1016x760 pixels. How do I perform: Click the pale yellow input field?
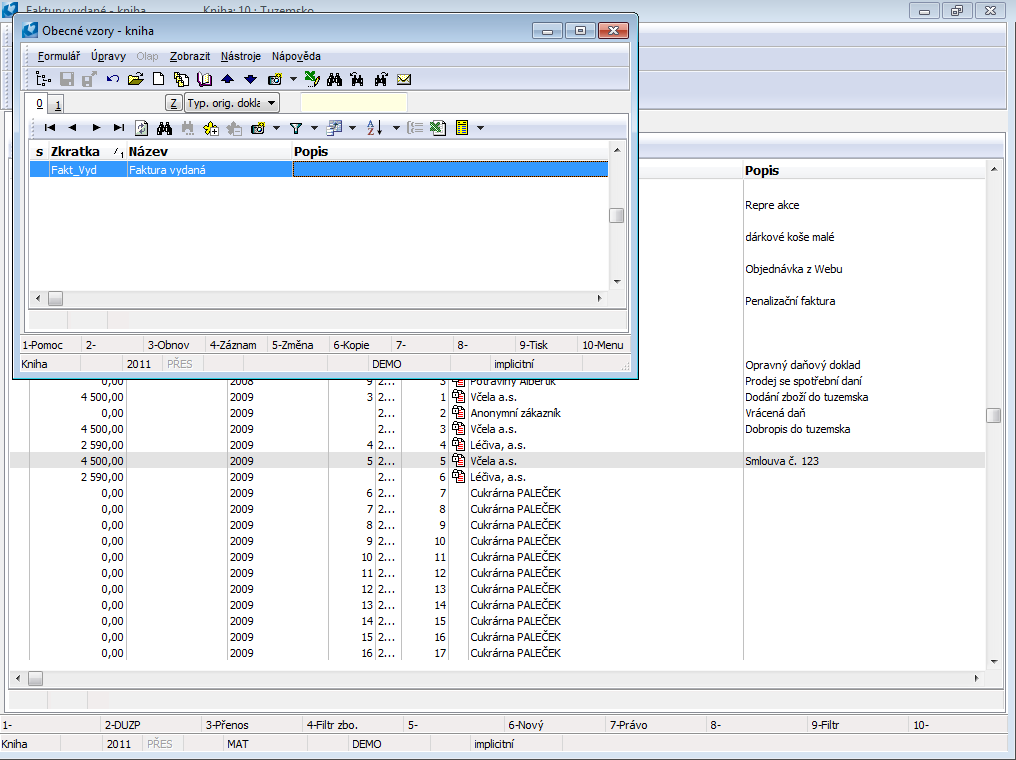[354, 103]
